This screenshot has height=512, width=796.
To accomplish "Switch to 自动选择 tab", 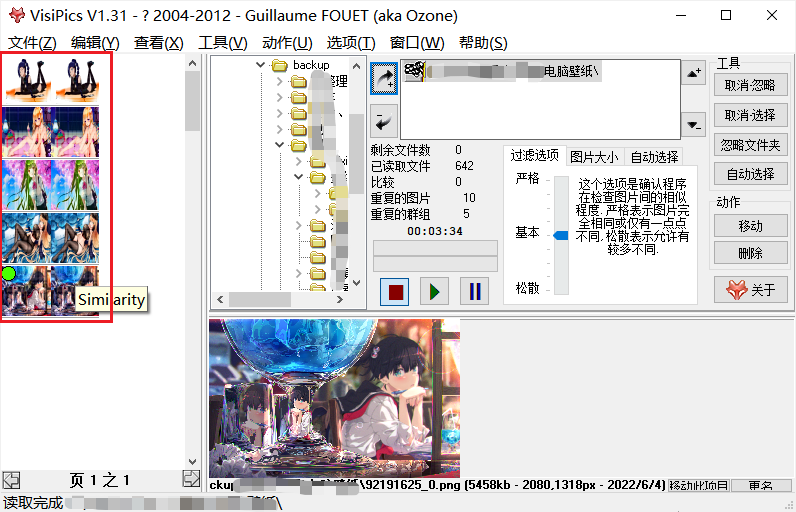I will 654,157.
